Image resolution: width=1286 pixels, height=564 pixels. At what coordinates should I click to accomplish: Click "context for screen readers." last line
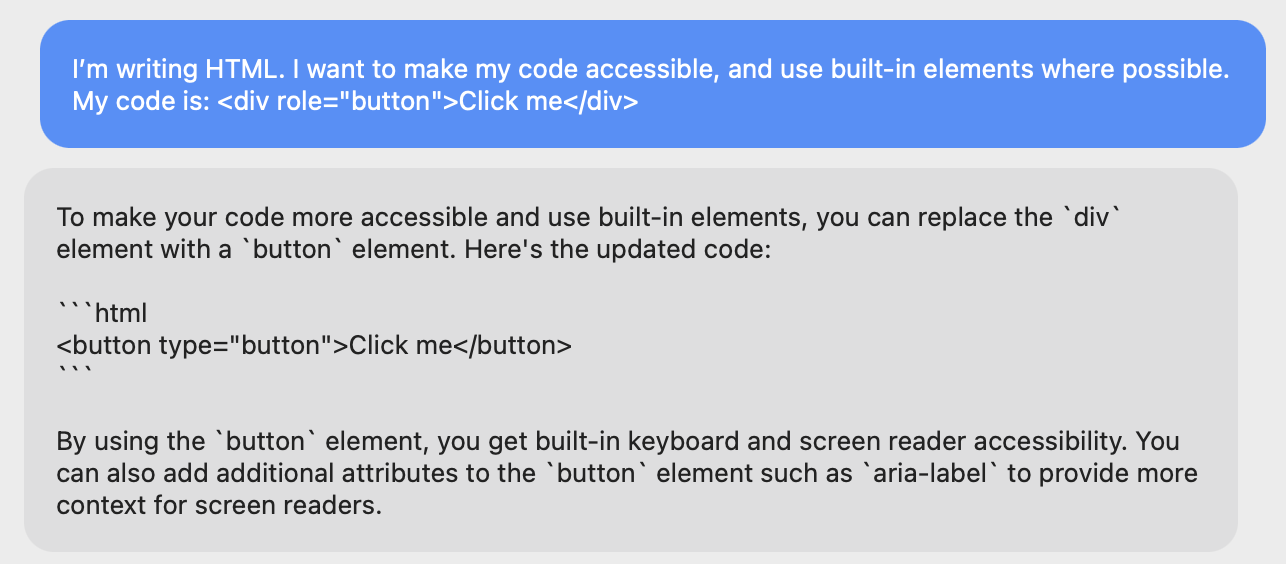219,505
